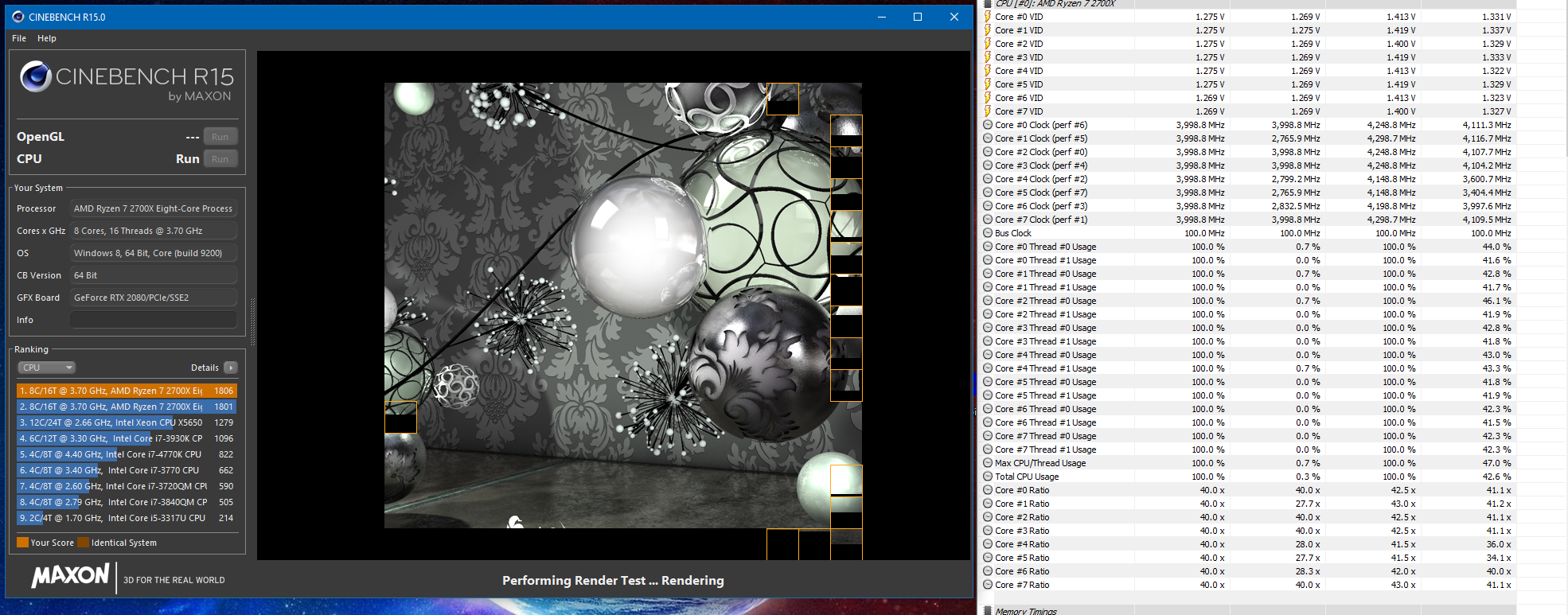
Task: Click the GFX Board GeForce RTX 2080 field
Action: (154, 298)
